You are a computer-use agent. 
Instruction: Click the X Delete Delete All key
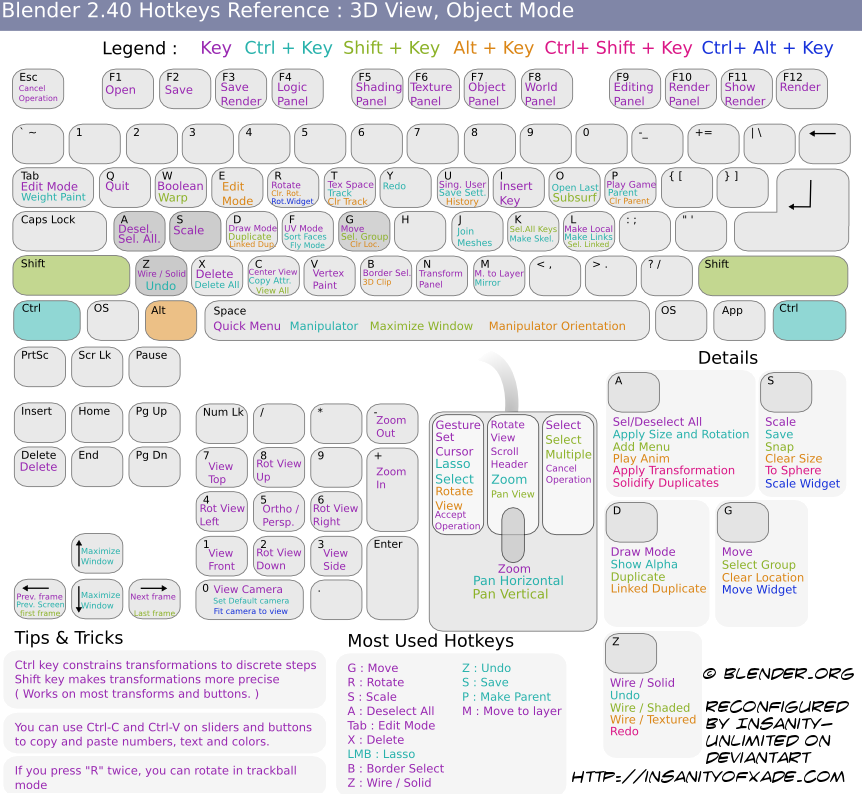tap(217, 275)
